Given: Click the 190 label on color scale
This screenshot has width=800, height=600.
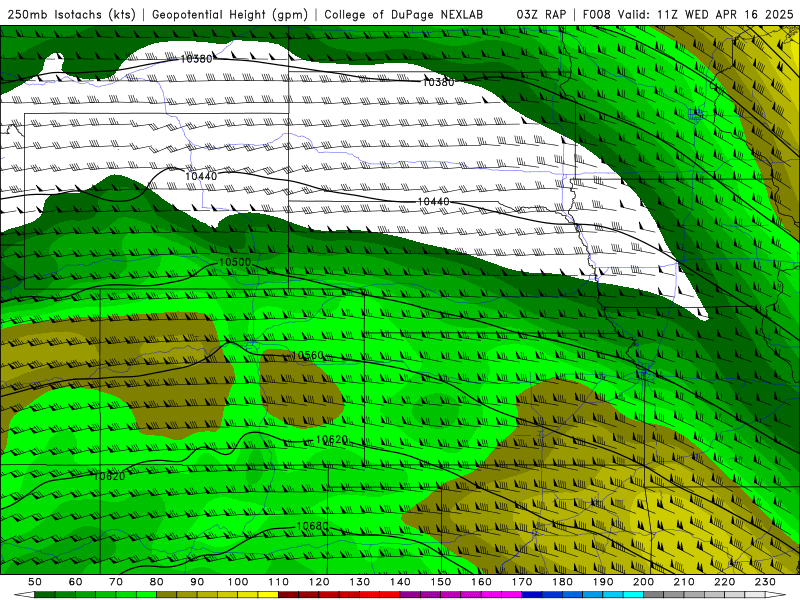Looking at the screenshot, I should click(603, 582).
